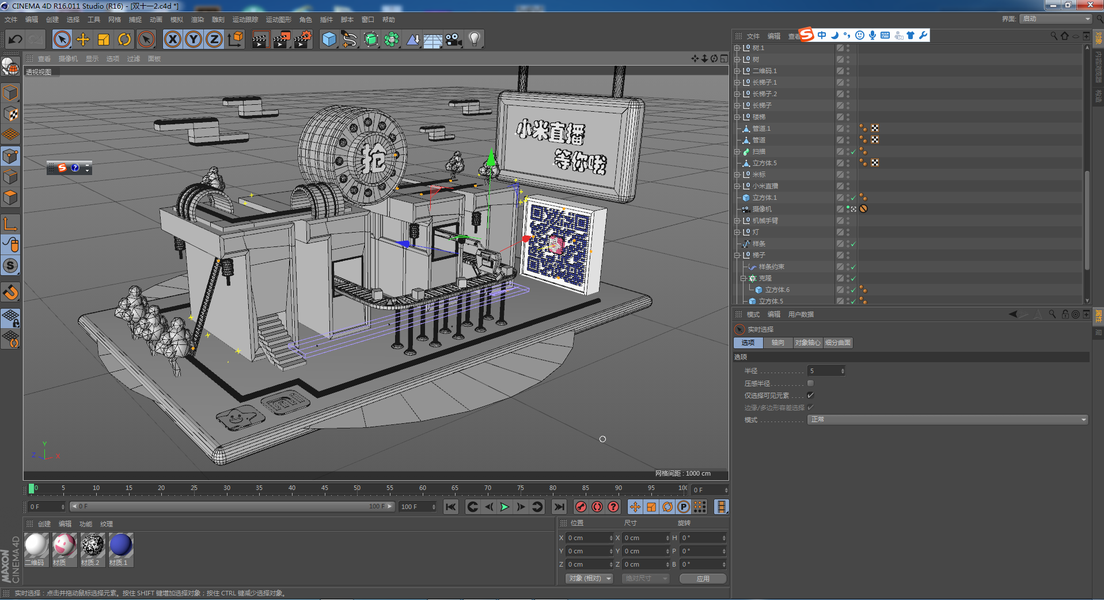The width and height of the screenshot is (1104, 600).
Task: Click the light bulb icon
Action: 475,39
